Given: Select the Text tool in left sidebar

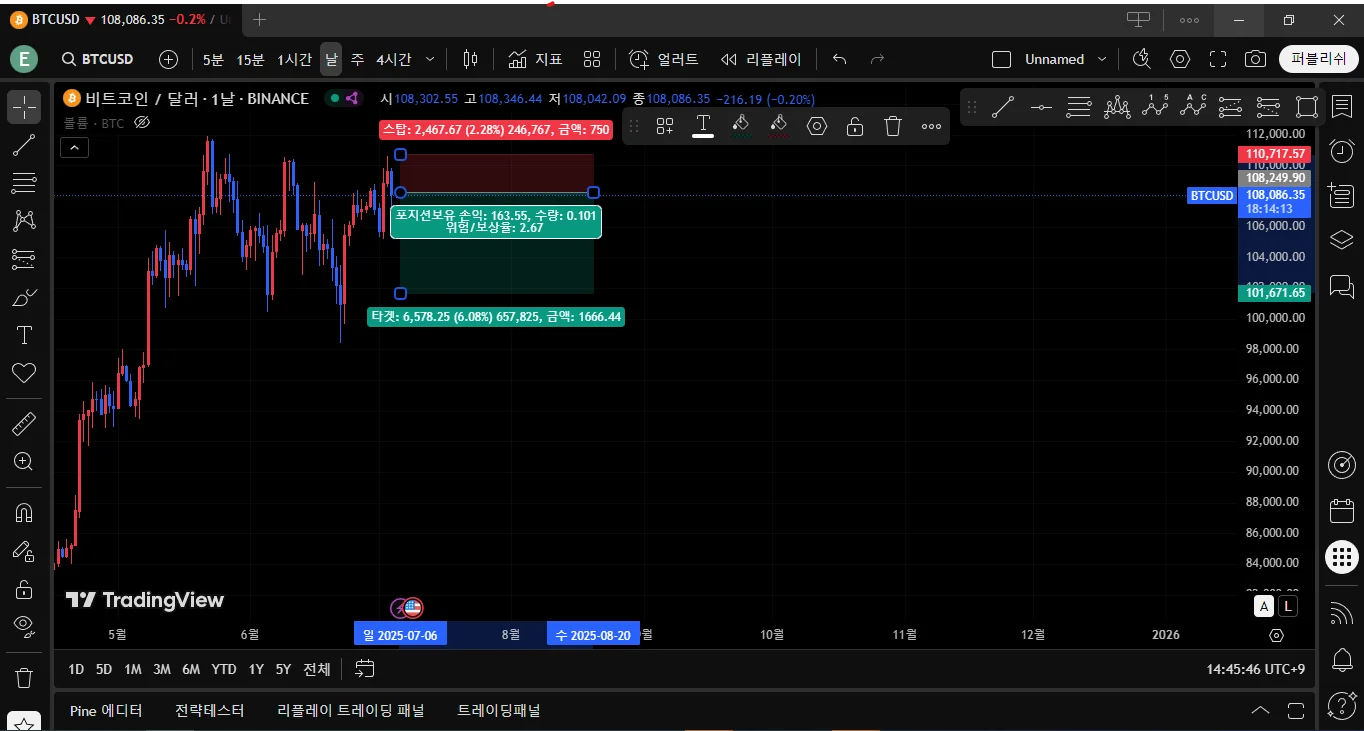Looking at the screenshot, I should pos(24,335).
